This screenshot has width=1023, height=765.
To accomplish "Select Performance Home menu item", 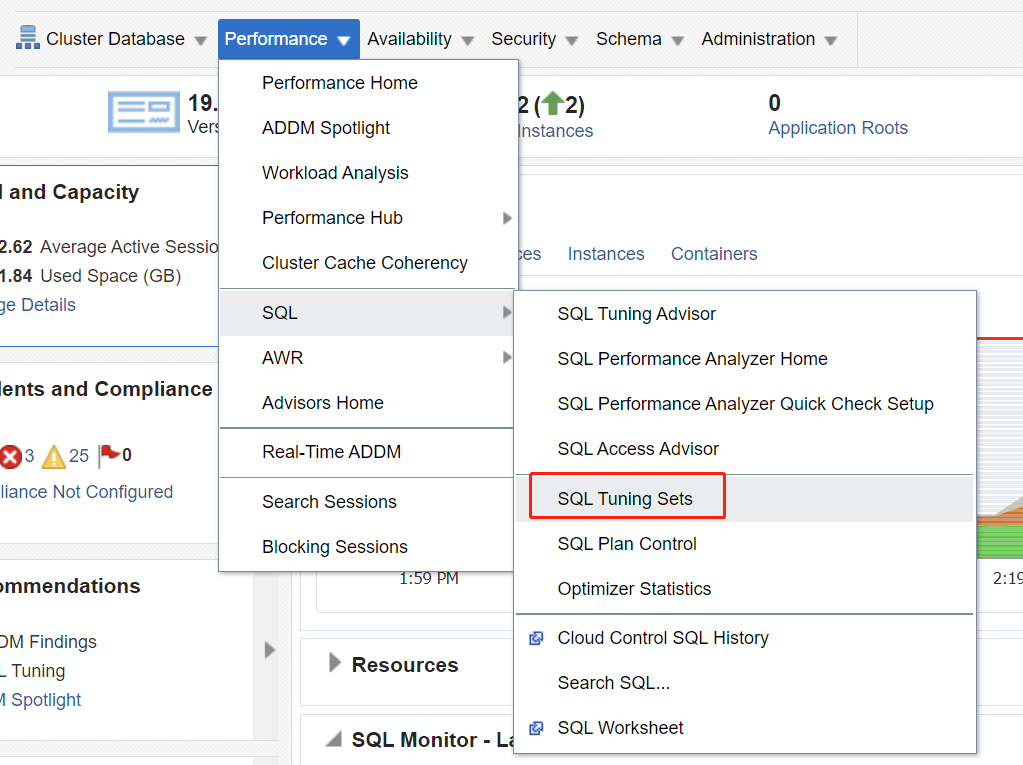I will point(369,83).
